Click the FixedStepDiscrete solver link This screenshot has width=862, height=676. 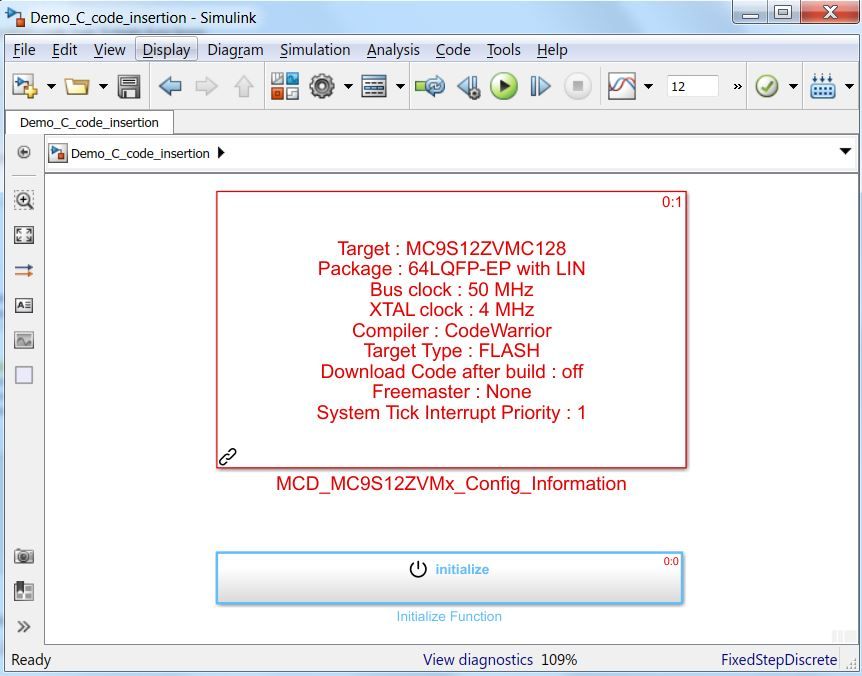pyautogui.click(x=779, y=660)
